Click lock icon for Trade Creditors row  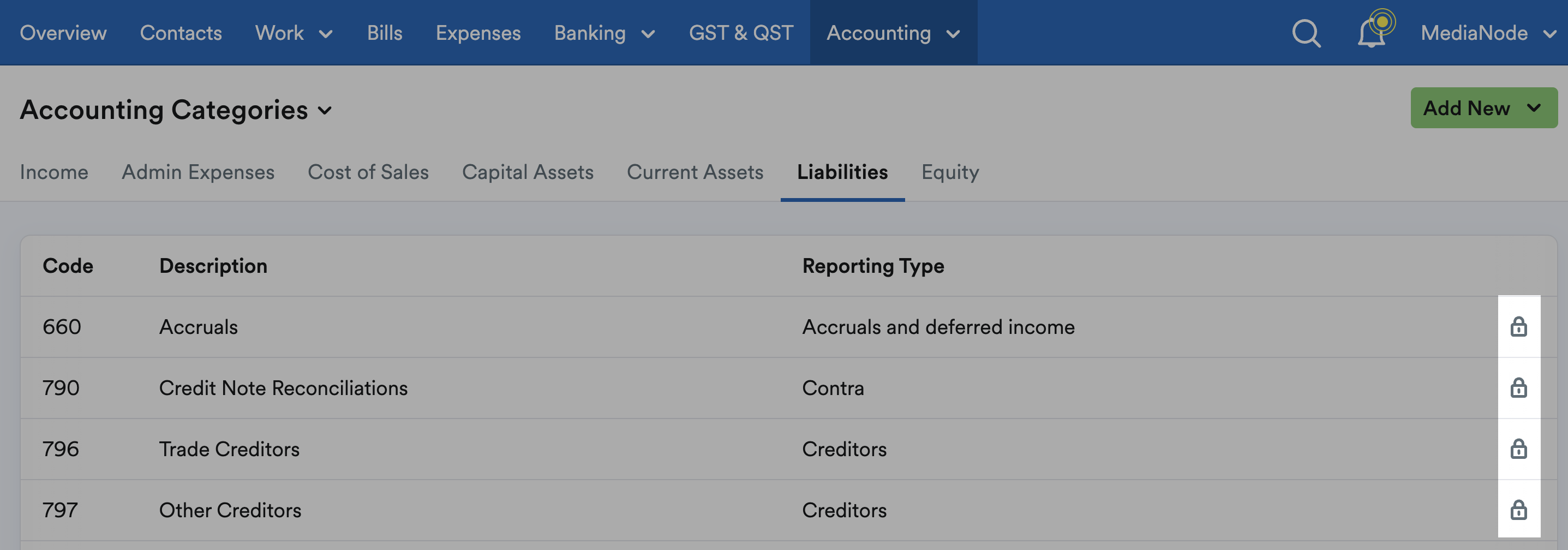tap(1518, 449)
